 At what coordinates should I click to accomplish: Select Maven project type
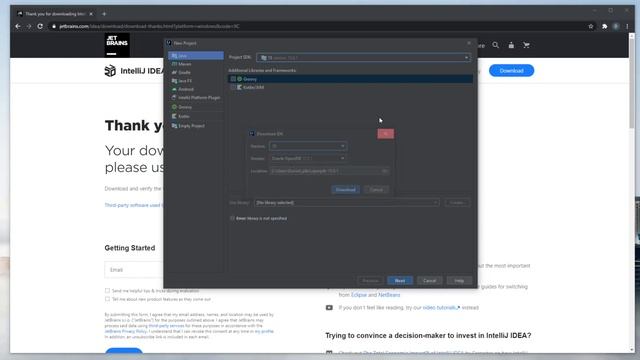(x=196, y=64)
